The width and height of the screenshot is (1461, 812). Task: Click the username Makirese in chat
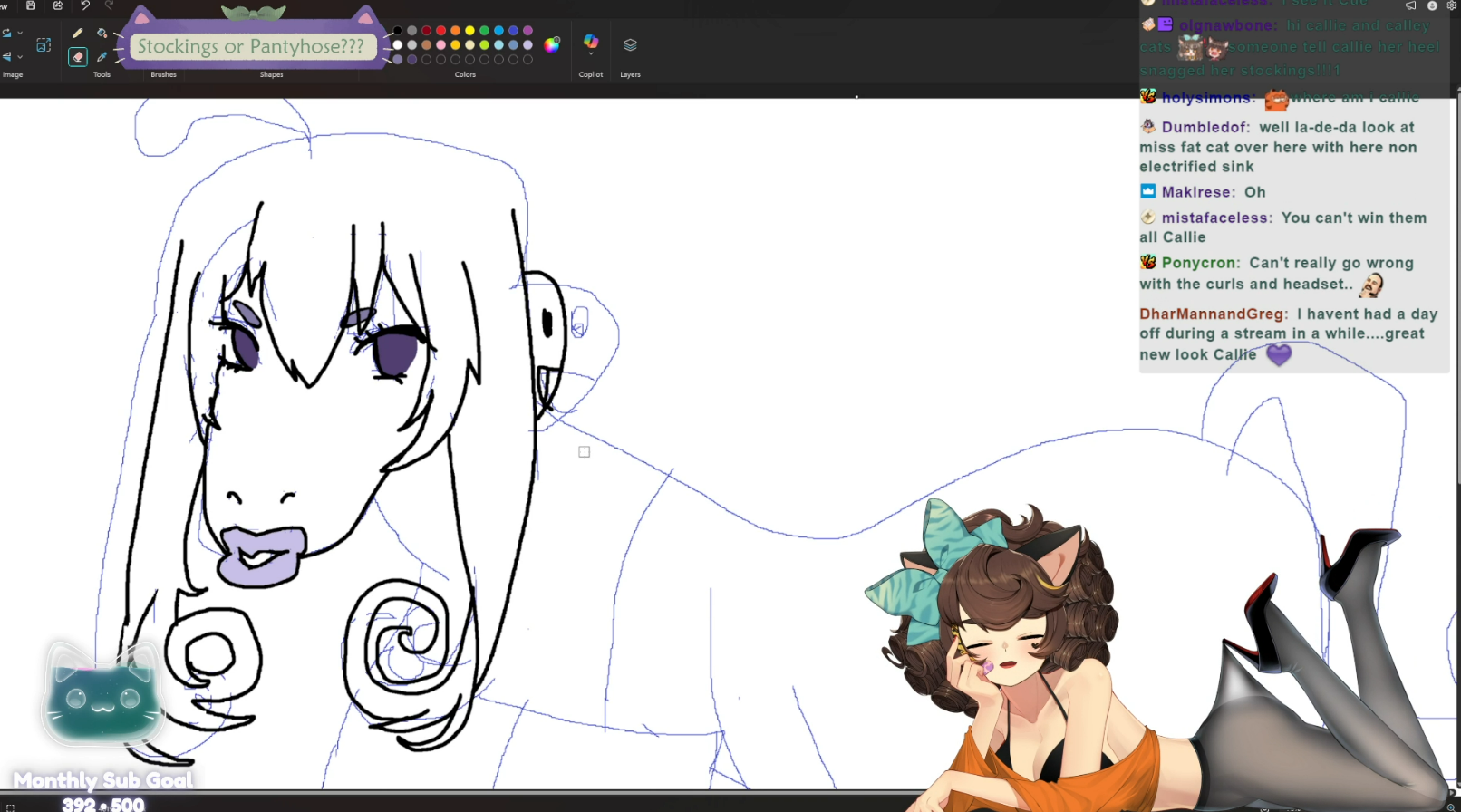(x=1198, y=192)
